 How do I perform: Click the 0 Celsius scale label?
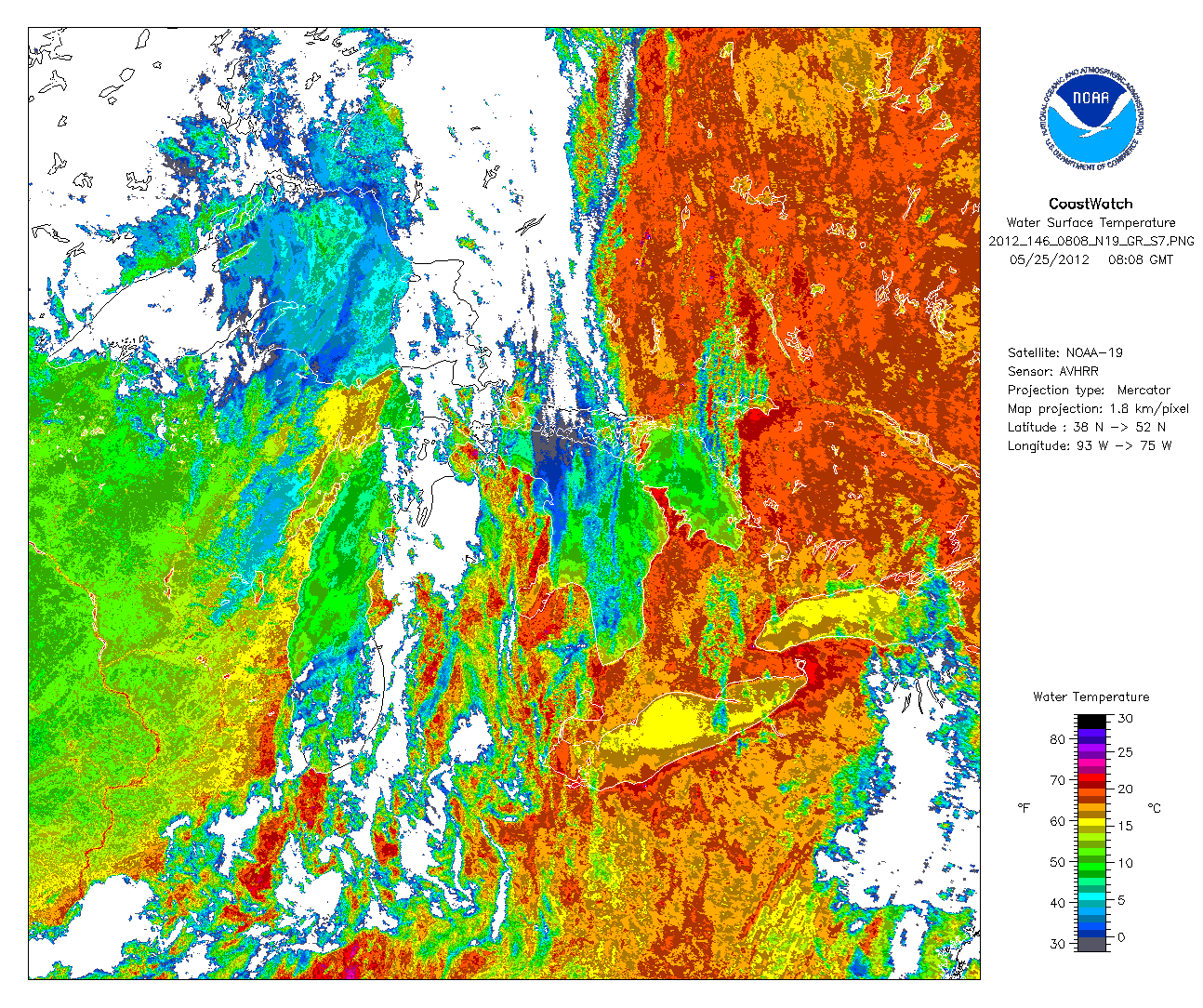pos(1121,937)
